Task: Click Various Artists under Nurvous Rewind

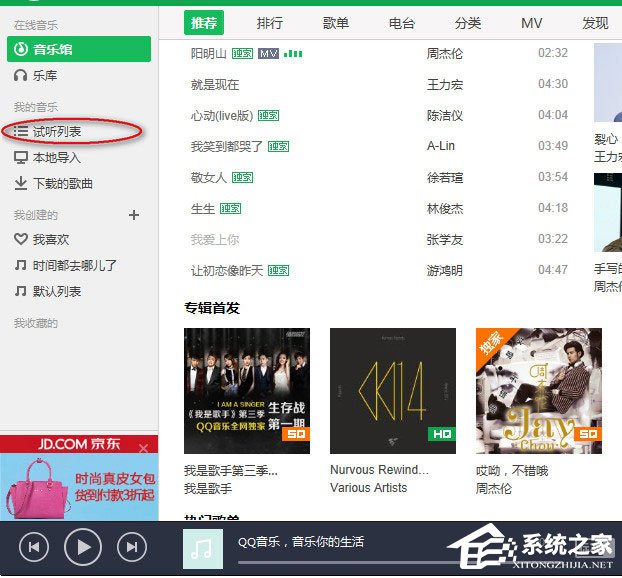Action: (x=369, y=488)
